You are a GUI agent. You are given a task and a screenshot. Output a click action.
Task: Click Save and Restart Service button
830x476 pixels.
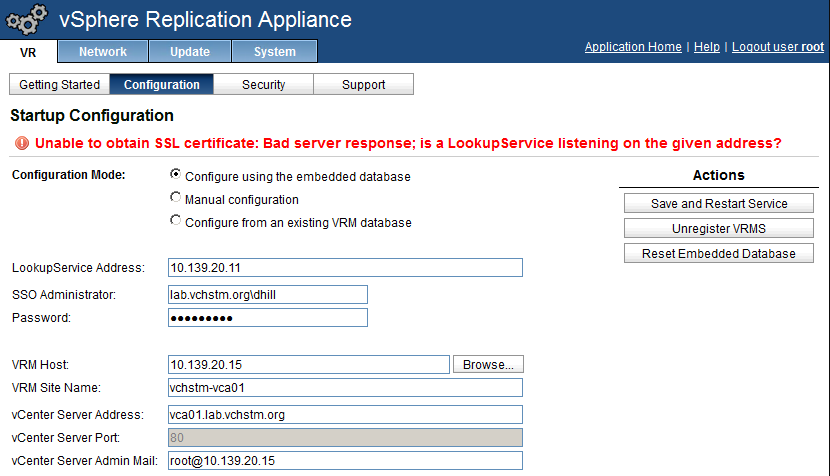click(x=719, y=203)
